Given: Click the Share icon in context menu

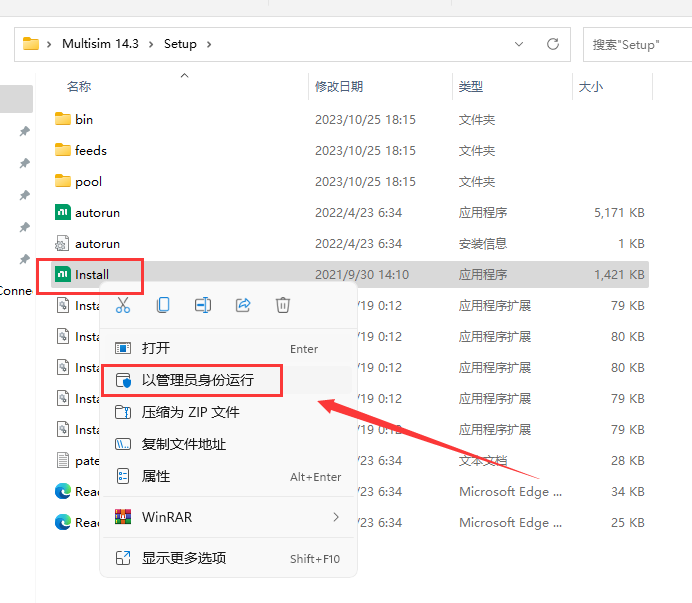Looking at the screenshot, I should pos(243,305).
